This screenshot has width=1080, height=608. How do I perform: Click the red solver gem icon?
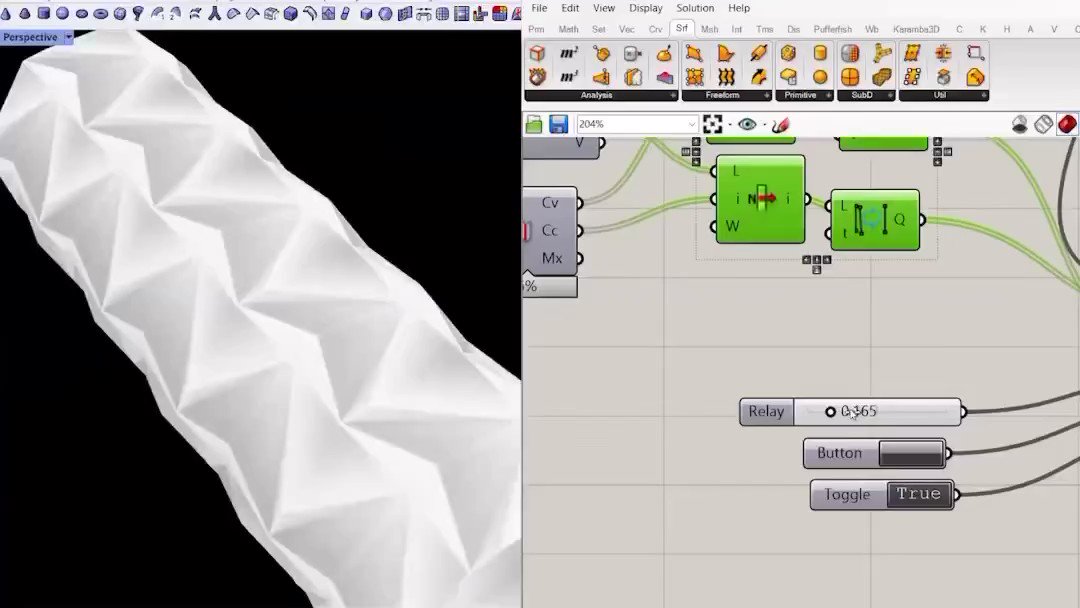point(1066,123)
